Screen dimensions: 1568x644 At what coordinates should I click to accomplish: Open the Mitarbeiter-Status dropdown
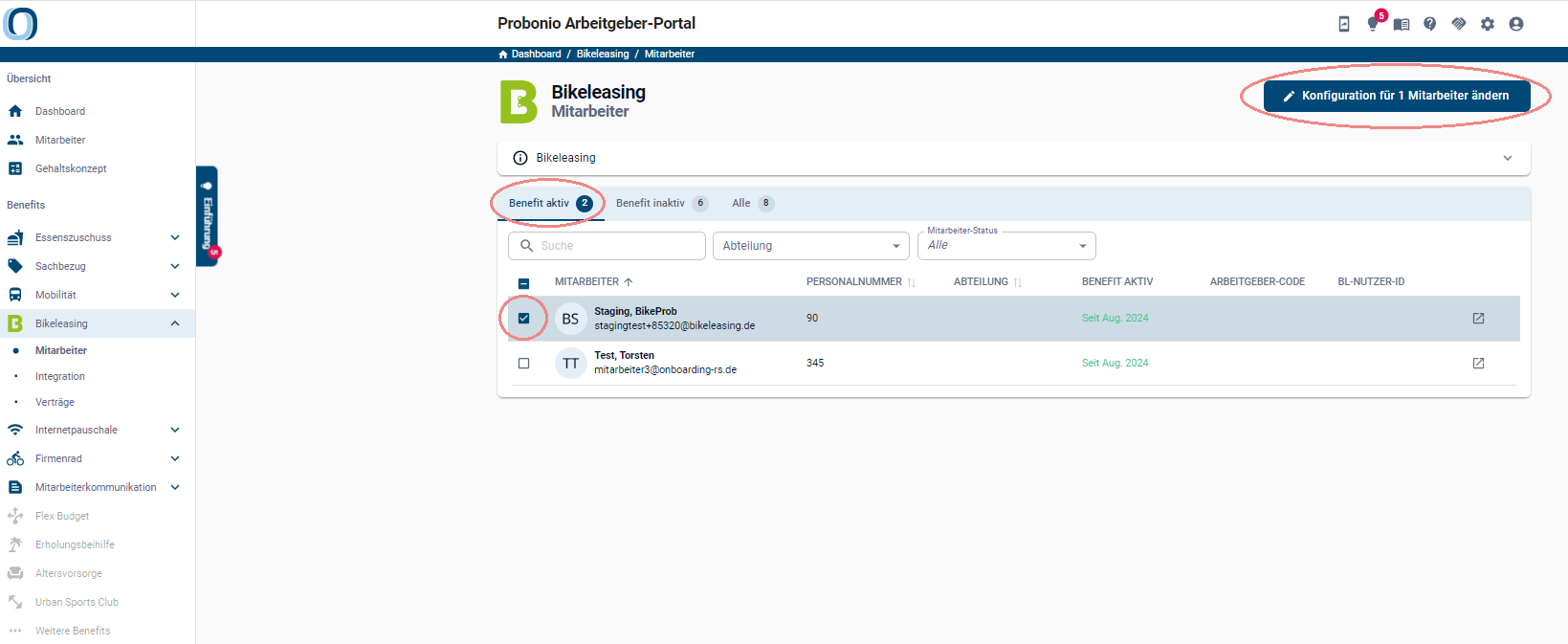pyautogui.click(x=1006, y=246)
